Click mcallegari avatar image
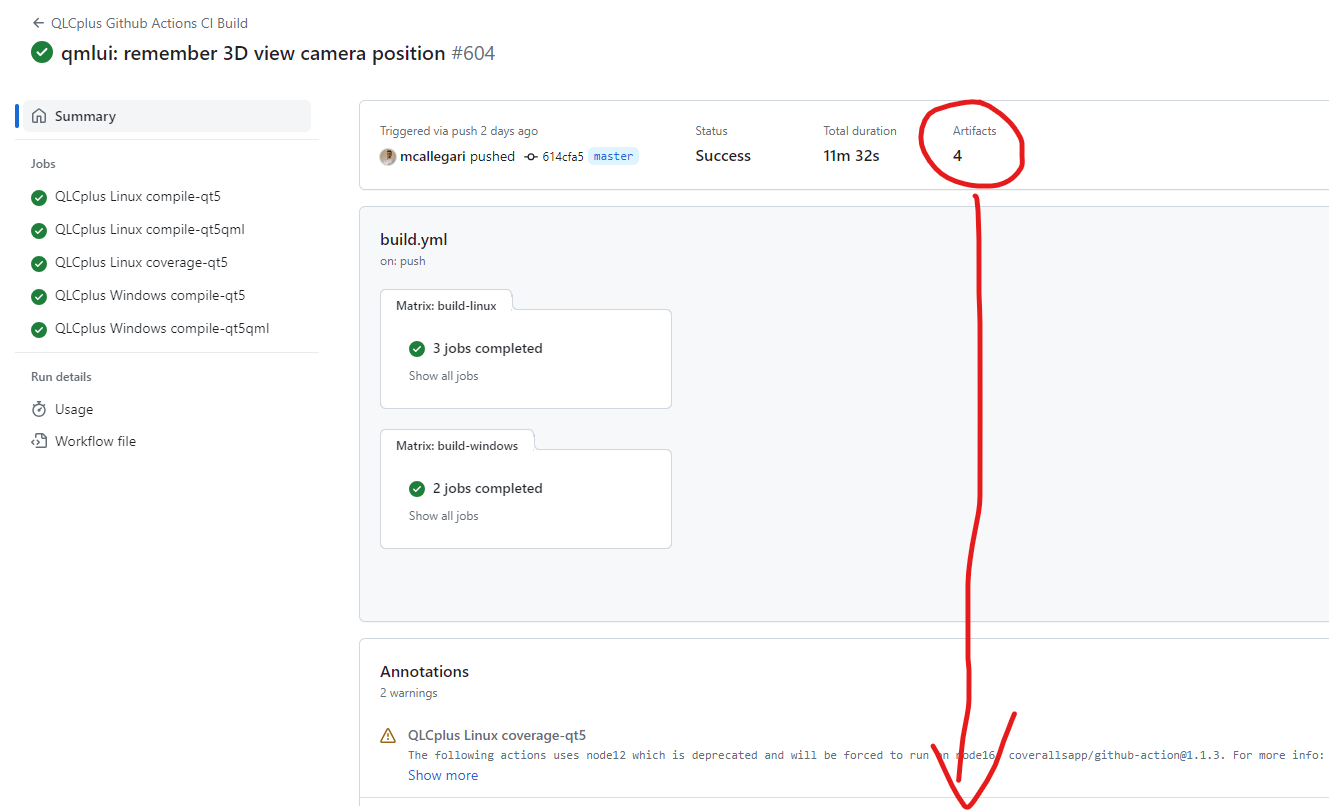The height and width of the screenshot is (811, 1329). [388, 157]
